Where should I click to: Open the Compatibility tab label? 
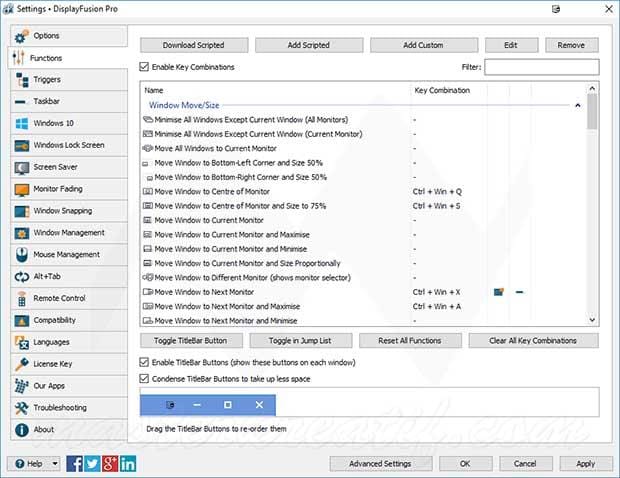[54, 320]
